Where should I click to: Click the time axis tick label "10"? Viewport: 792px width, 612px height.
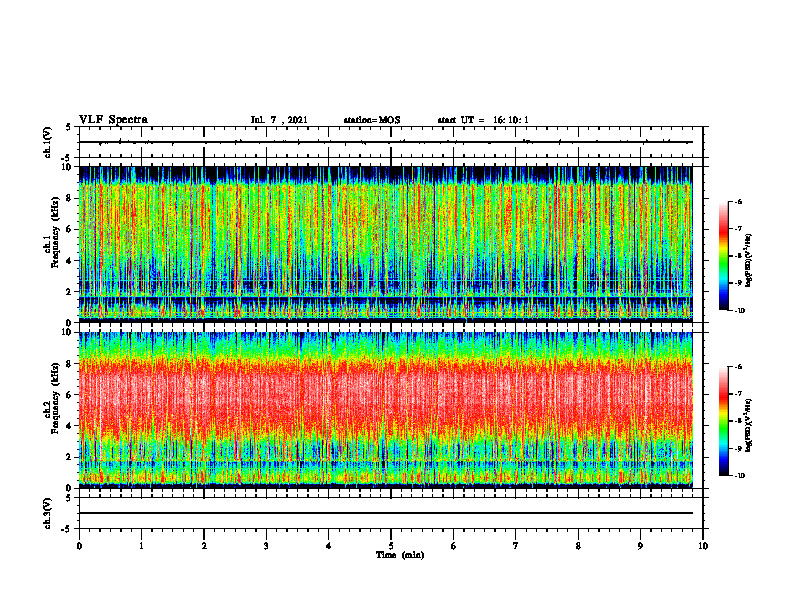[703, 546]
